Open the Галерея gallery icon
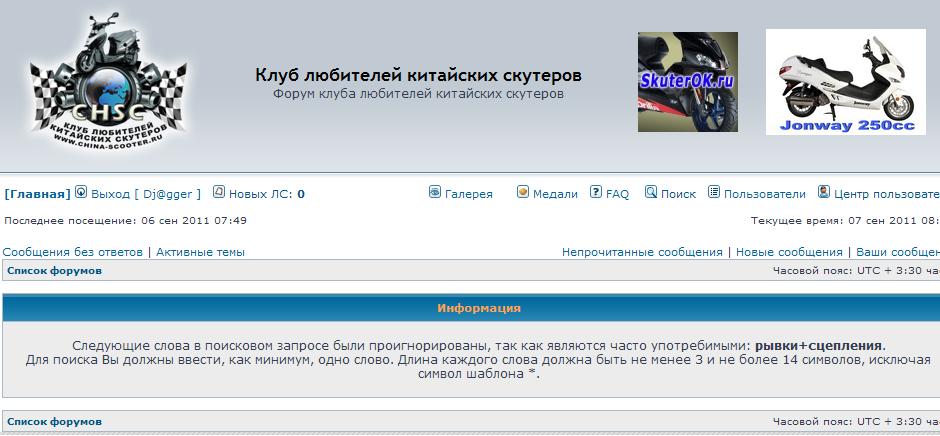Screen dimensions: 940x436 [x=435, y=192]
